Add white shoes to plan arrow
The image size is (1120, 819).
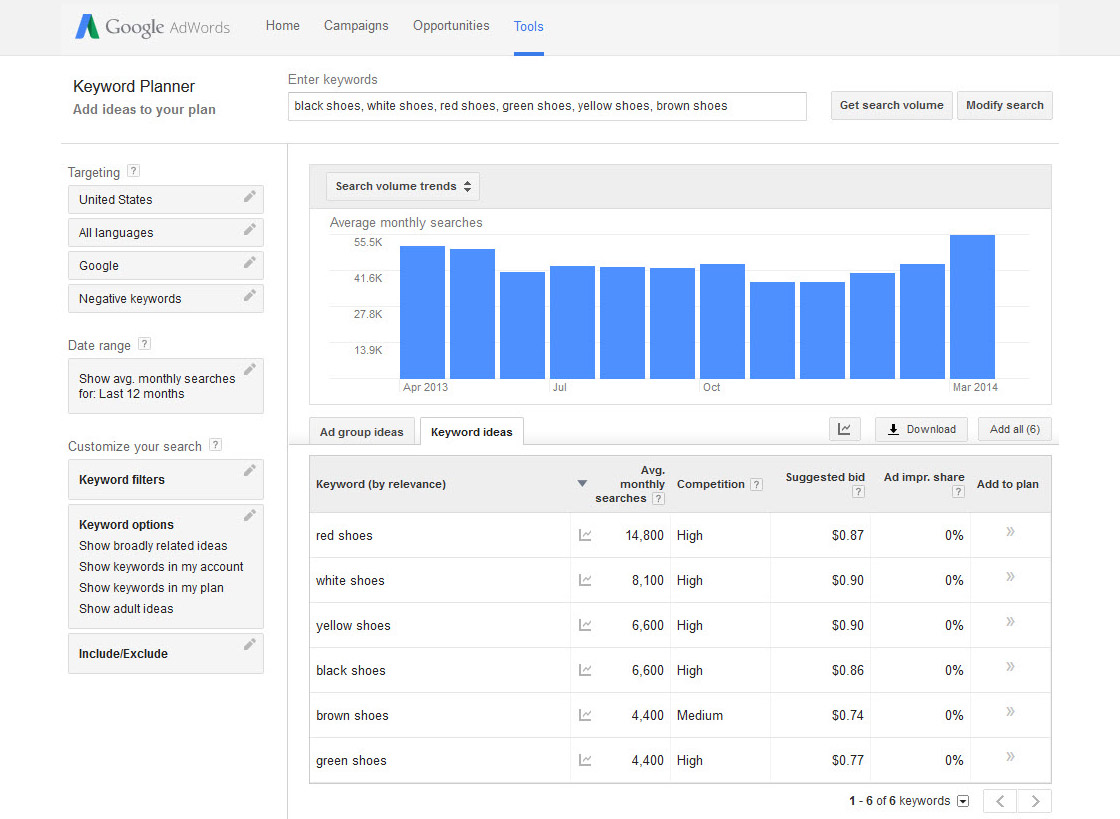[x=1010, y=577]
